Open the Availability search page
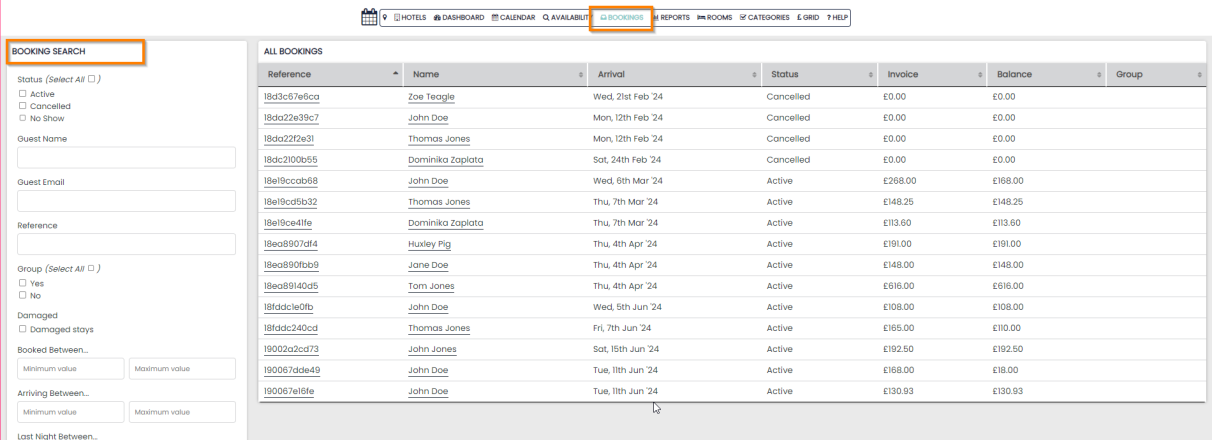The height and width of the screenshot is (440, 1212). point(567,18)
